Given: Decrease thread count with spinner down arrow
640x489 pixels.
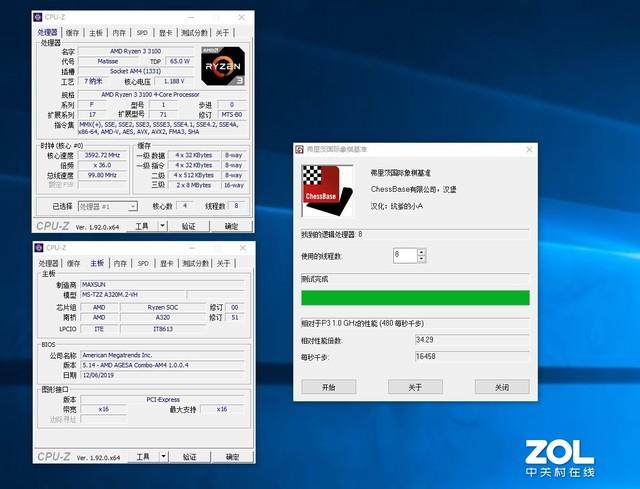Looking at the screenshot, I should pyautogui.click(x=422, y=259).
